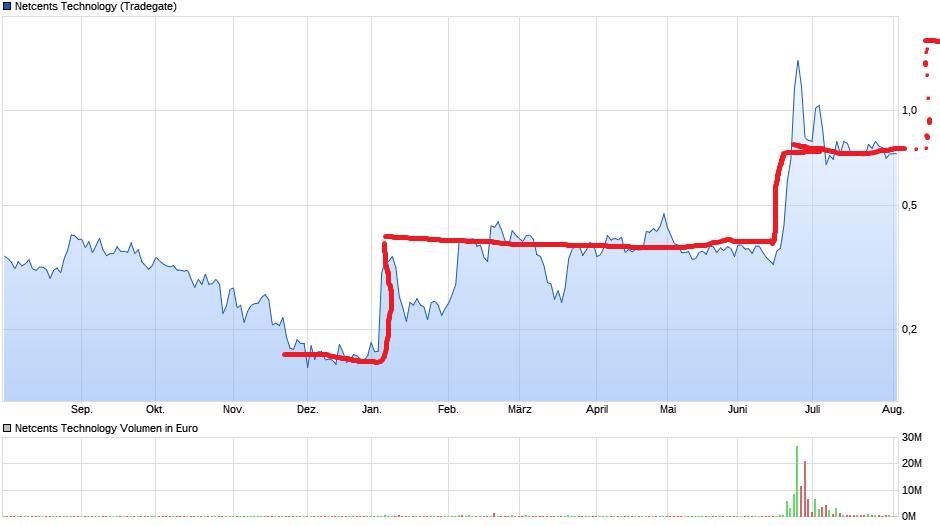Click the 30M volume axis label
Screen dimensions: 940x526
click(912, 438)
